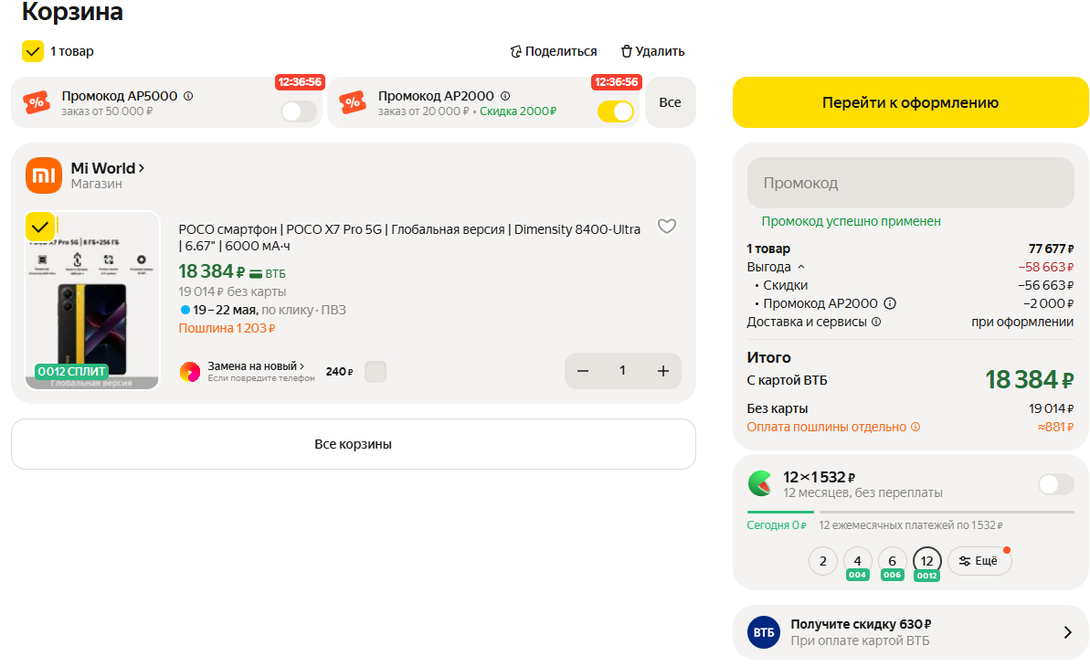Select 2-month split option
1090x667 pixels.
click(823, 561)
